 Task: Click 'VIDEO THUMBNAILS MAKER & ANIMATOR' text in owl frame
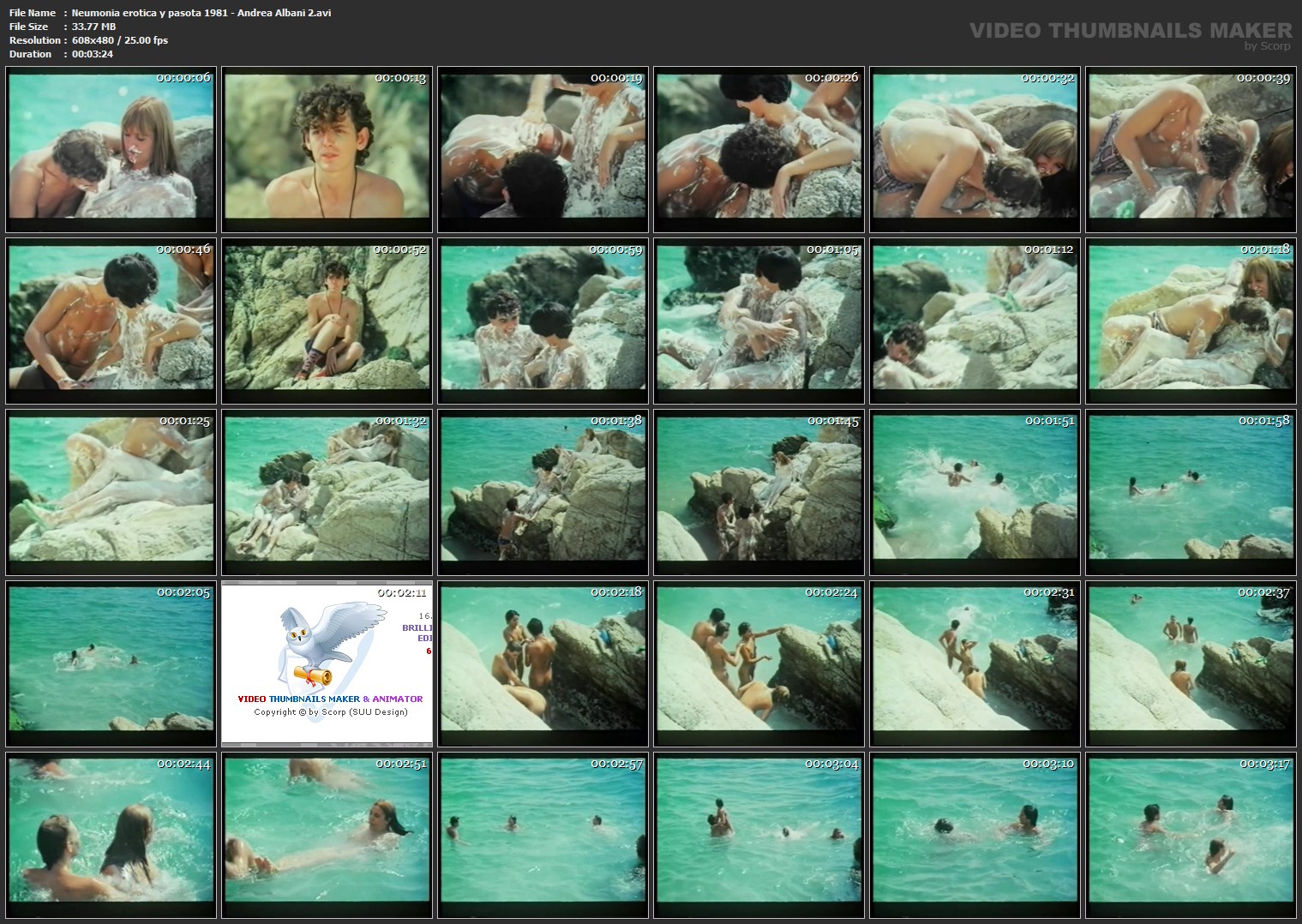[330, 699]
